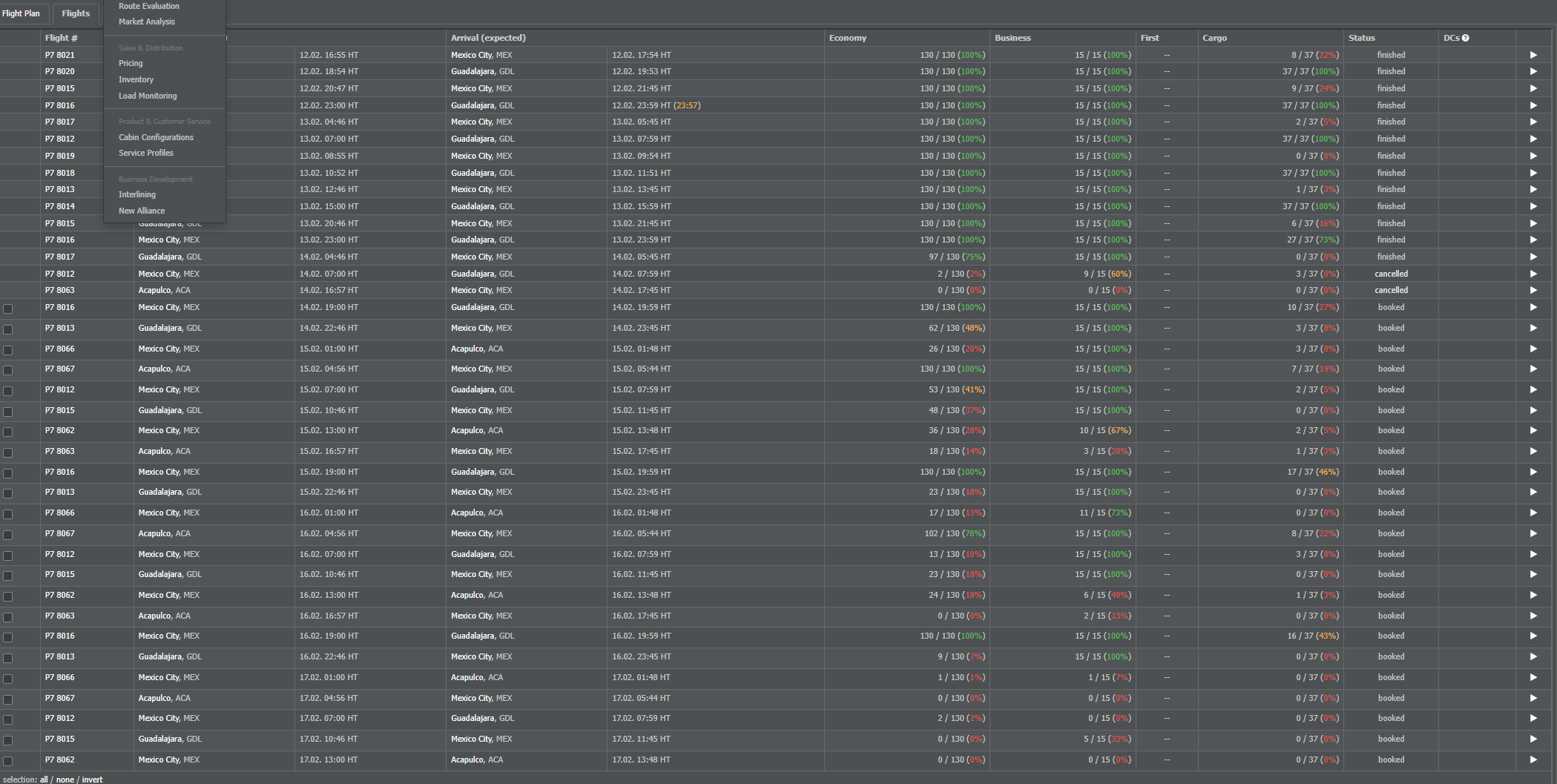
Task: Click the Flights tab
Action: (x=76, y=13)
